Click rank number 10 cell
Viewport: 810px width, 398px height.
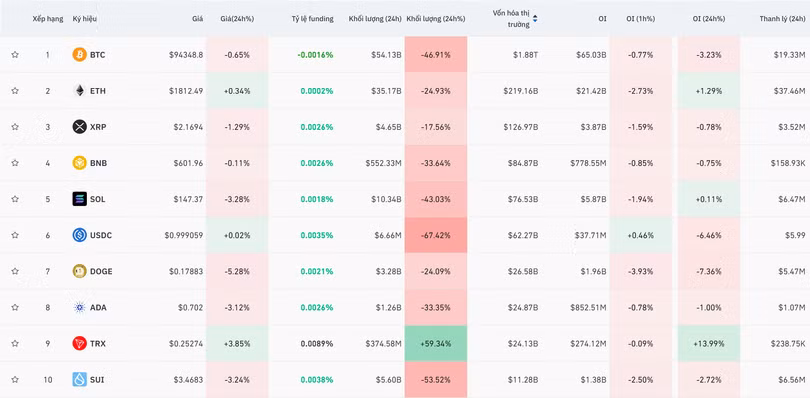(48, 379)
